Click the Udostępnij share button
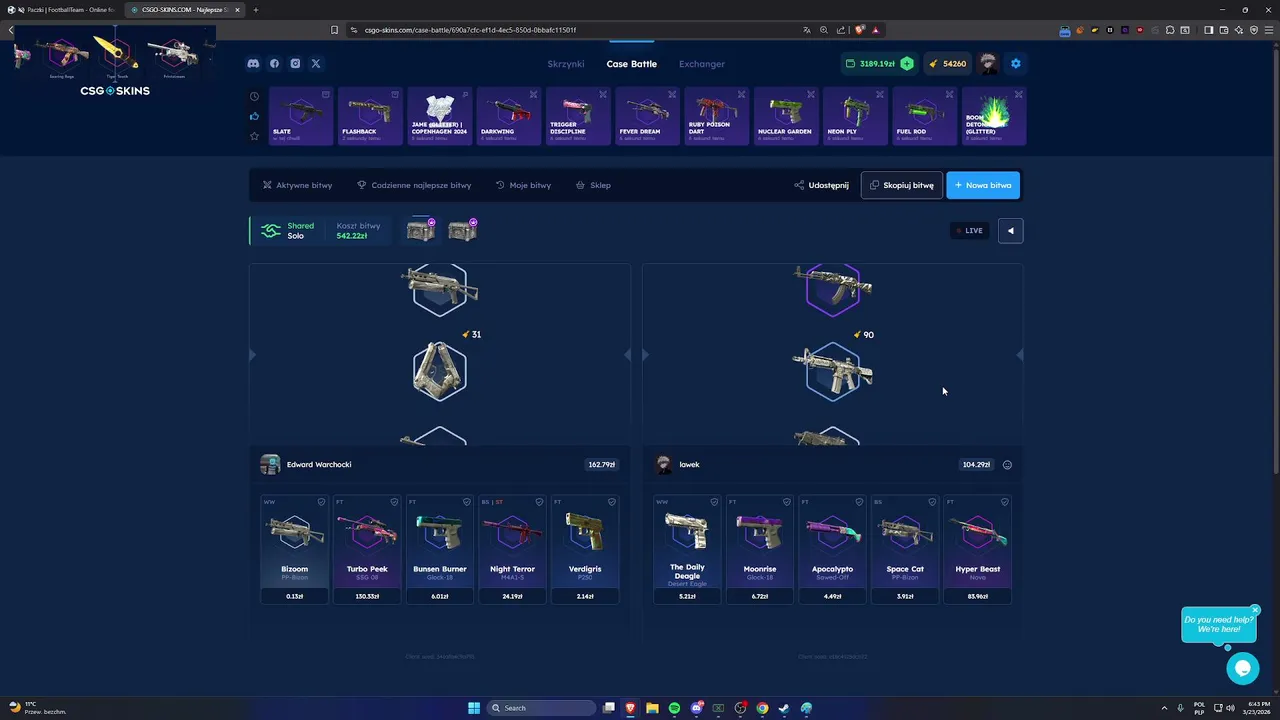1280x720 pixels. [822, 185]
